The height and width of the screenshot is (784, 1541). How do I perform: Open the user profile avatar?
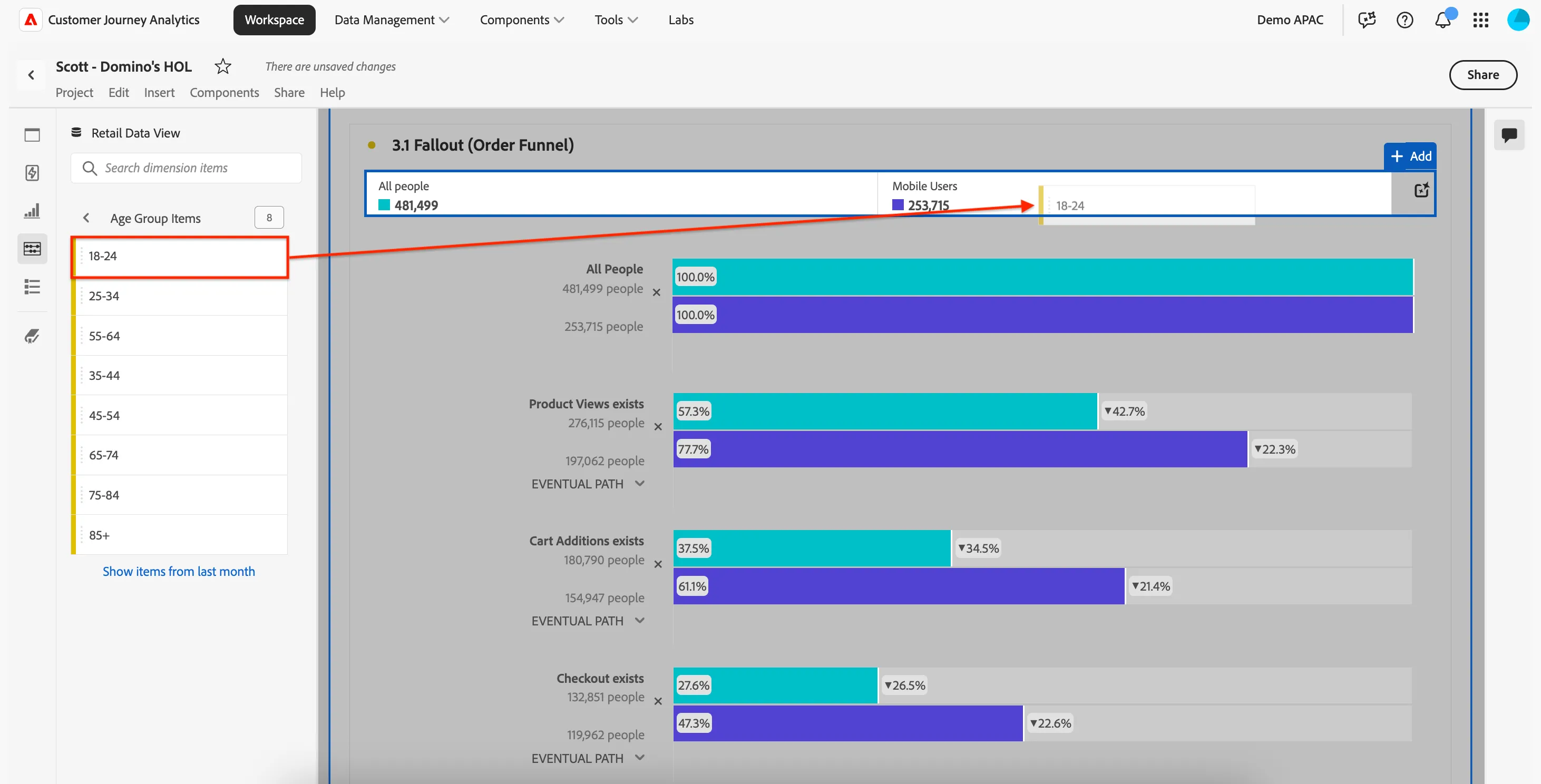(x=1518, y=19)
